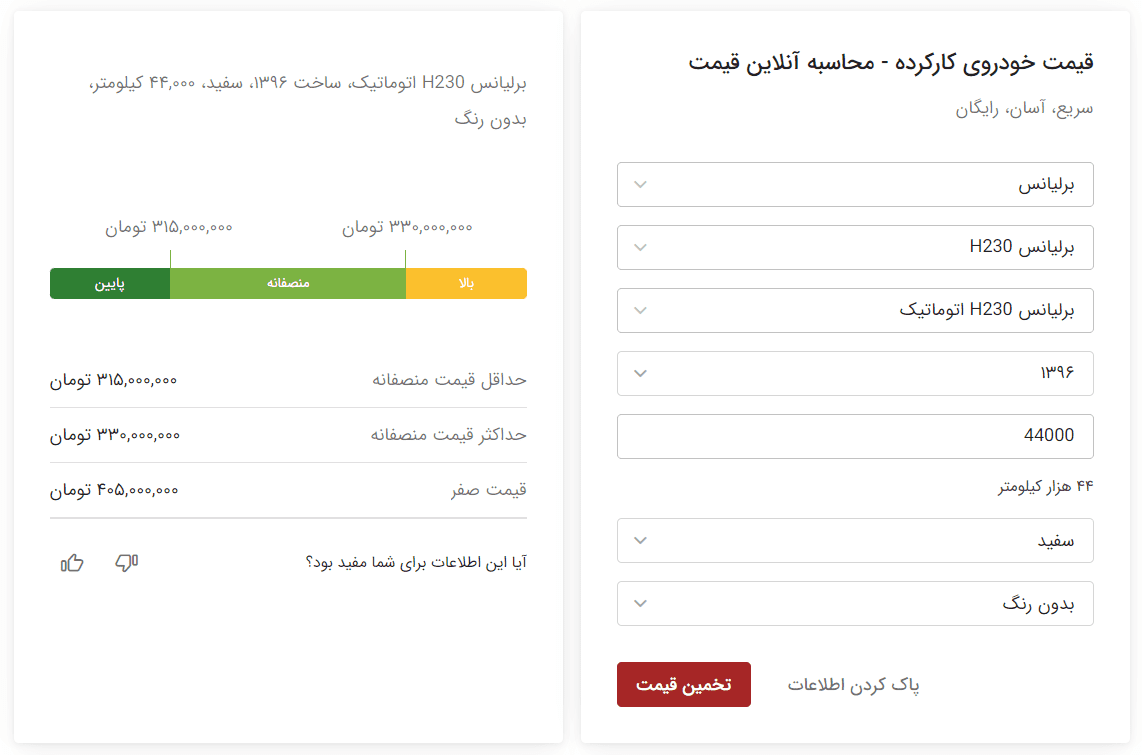
Task: Click the ۳۳۰,۰۰۰,۰۰۰ تومان marker above bar
Action: pyautogui.click(x=407, y=228)
